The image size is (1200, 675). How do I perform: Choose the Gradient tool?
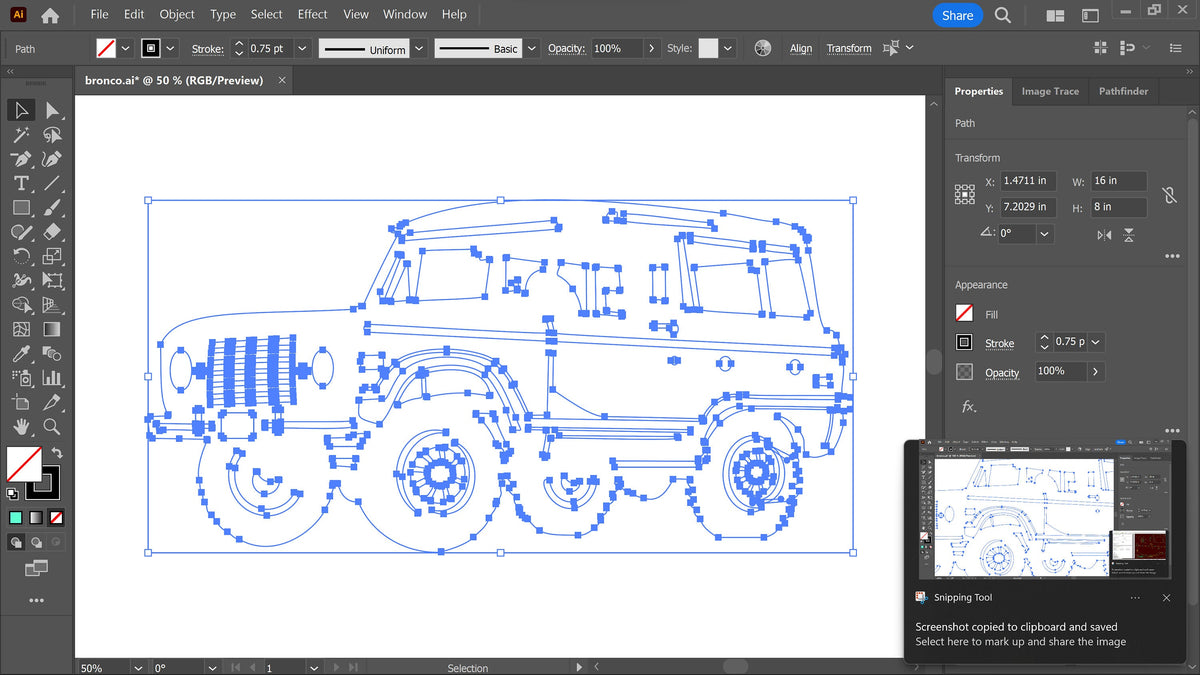click(52, 329)
